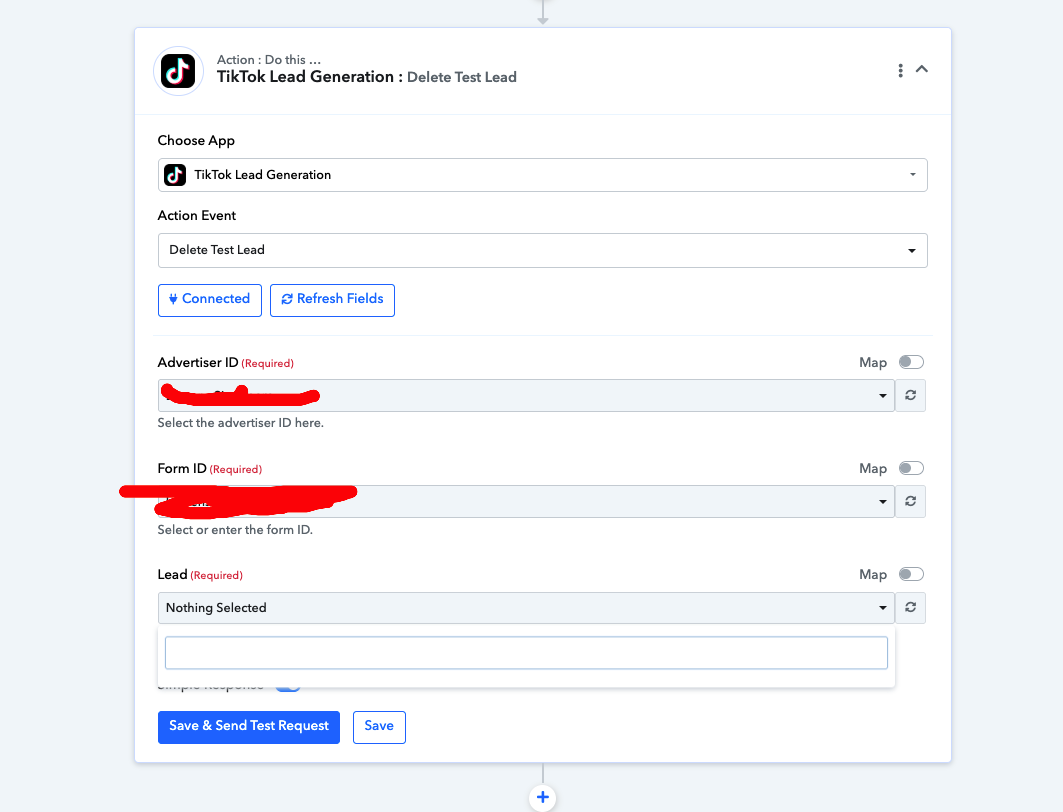
Task: Click the refresh icon beside Lead field
Action: [910, 607]
